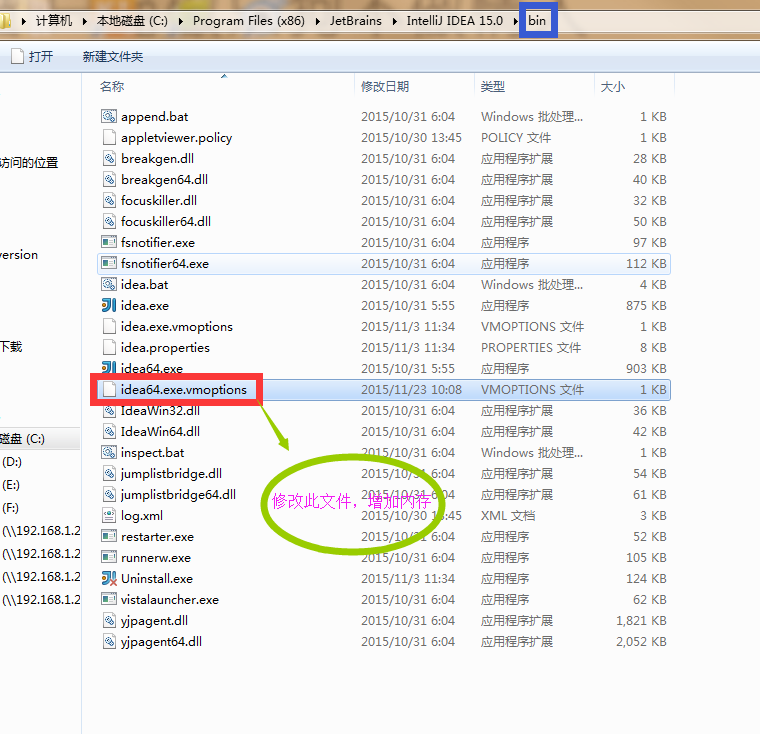The height and width of the screenshot is (734, 760).
Task: Expand the arrow after 本地磁盘 (C:)
Action: point(181,21)
